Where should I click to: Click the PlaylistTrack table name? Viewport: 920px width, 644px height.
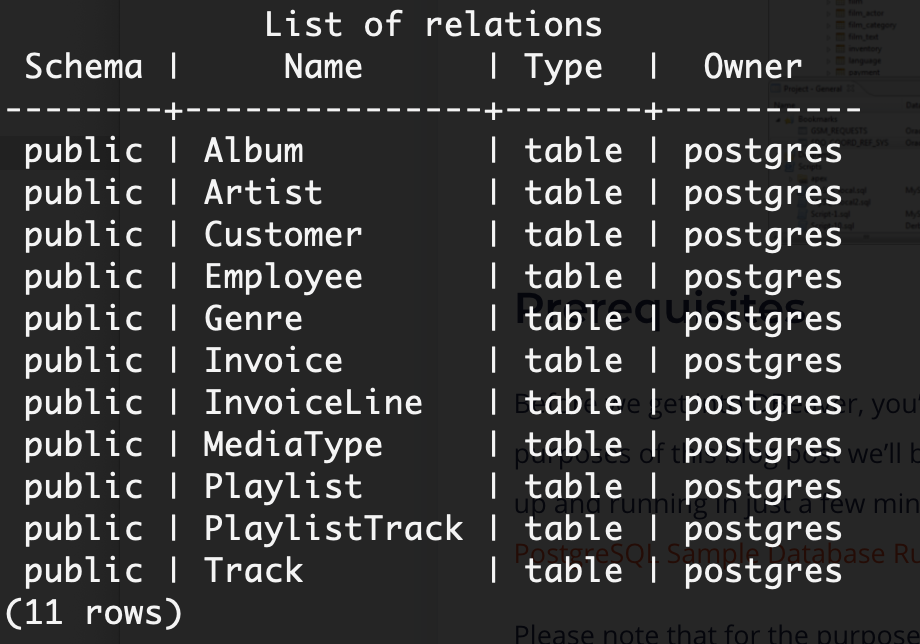tap(333, 525)
